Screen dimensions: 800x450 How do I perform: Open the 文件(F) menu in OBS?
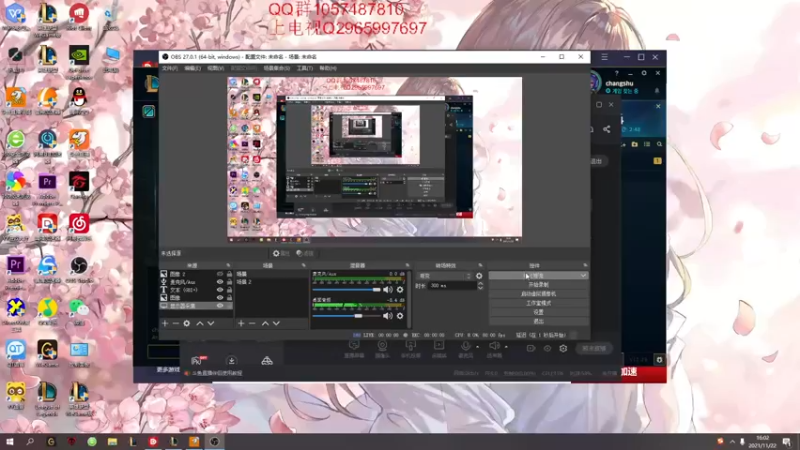[x=169, y=68]
